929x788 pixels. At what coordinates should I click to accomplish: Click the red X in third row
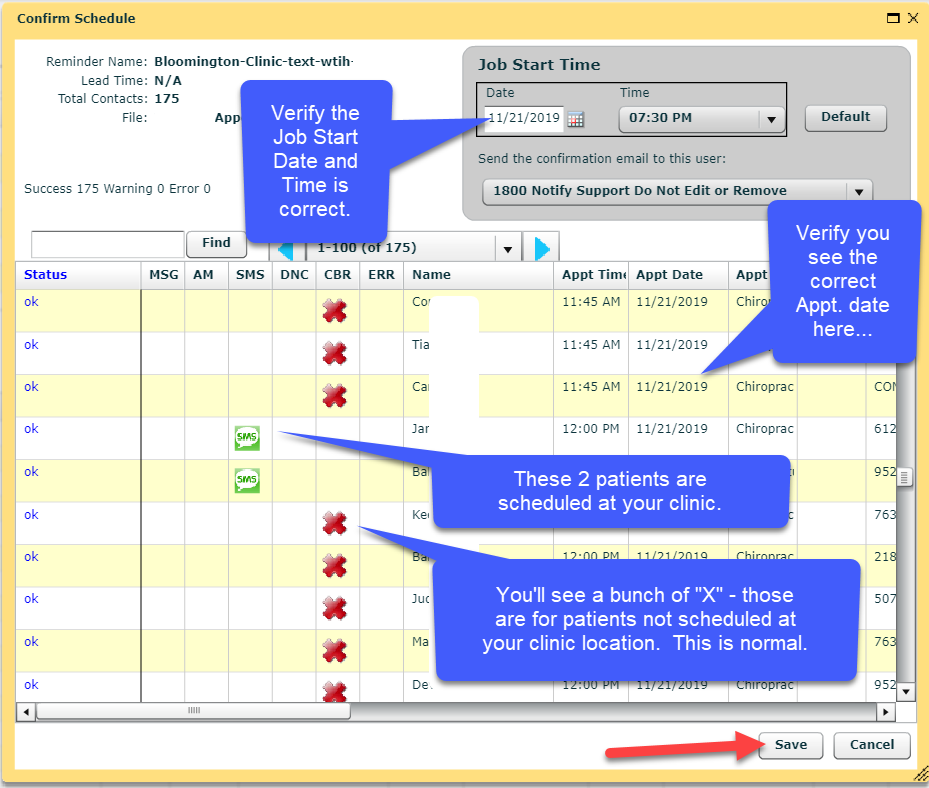point(334,396)
